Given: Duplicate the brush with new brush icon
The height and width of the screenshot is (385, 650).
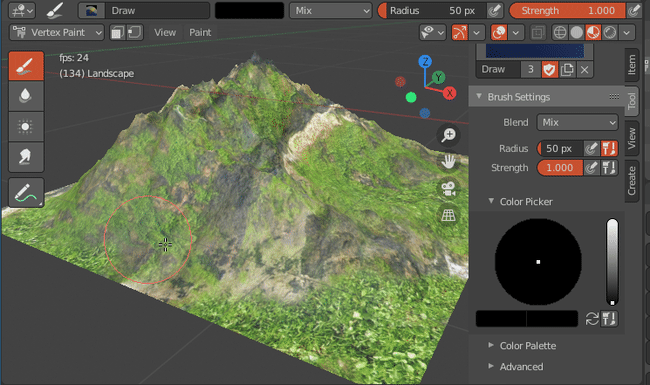Looking at the screenshot, I should pos(567,69).
